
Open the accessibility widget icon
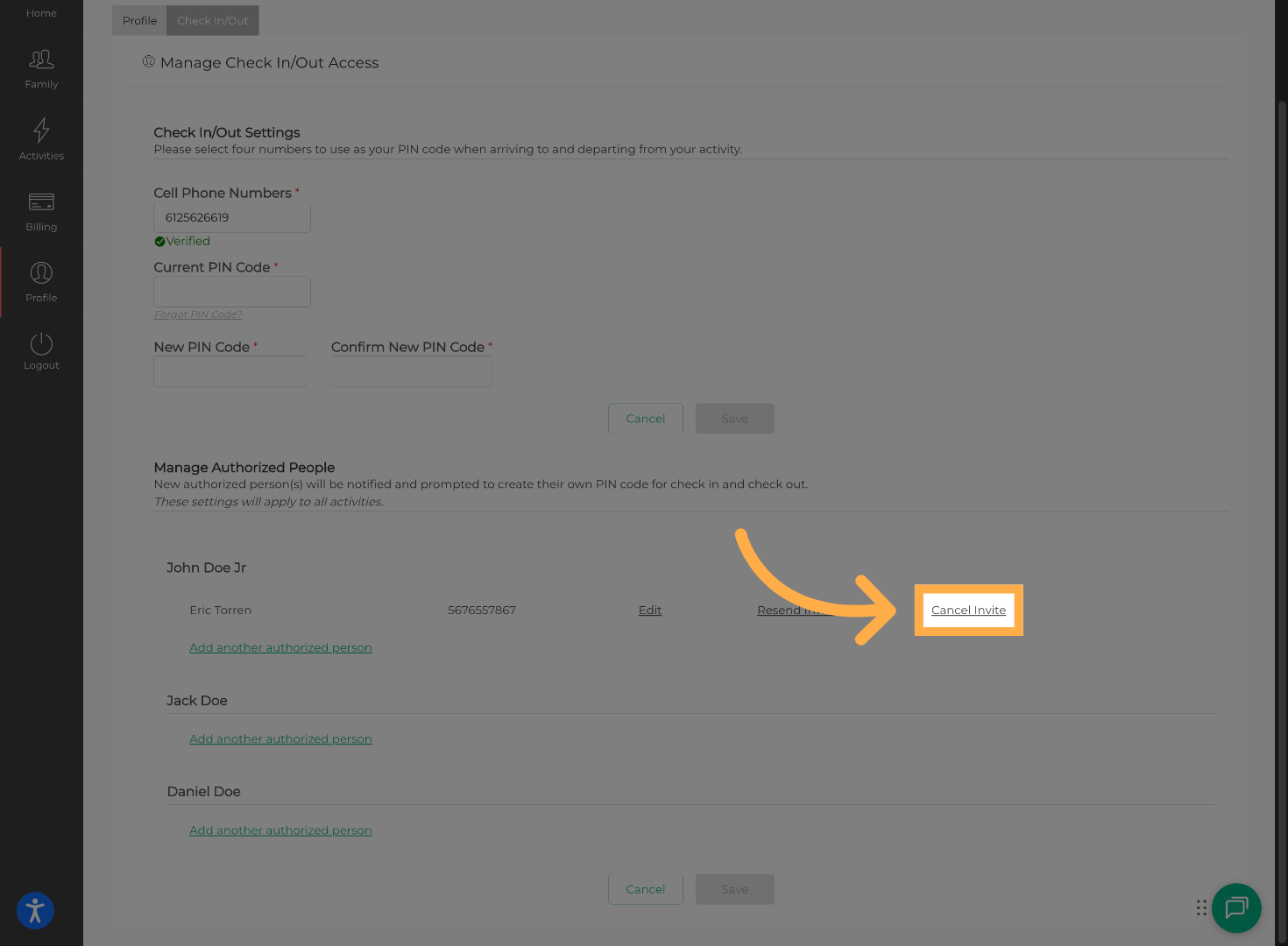35,911
